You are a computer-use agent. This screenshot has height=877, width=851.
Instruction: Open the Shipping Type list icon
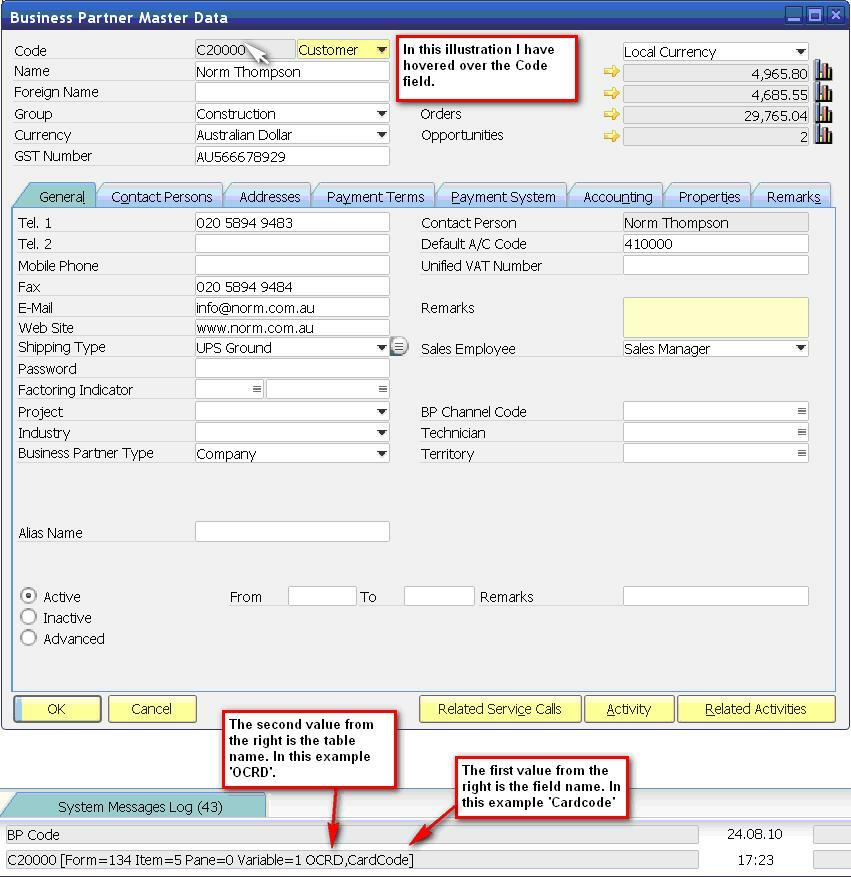(399, 347)
